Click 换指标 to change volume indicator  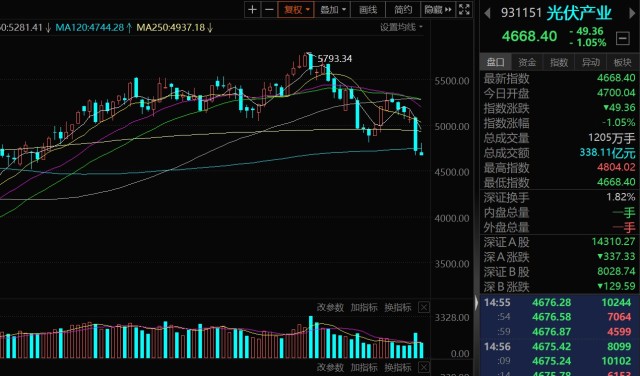tap(398, 307)
